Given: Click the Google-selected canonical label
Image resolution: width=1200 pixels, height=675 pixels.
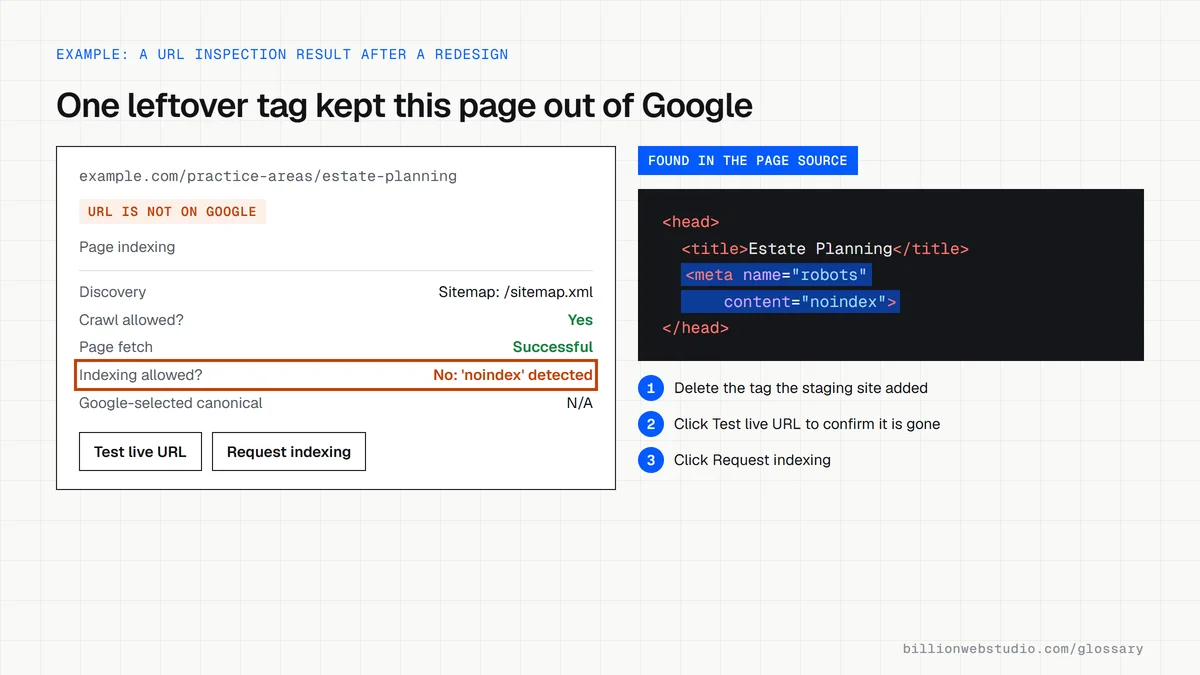Looking at the screenshot, I should 170,403.
